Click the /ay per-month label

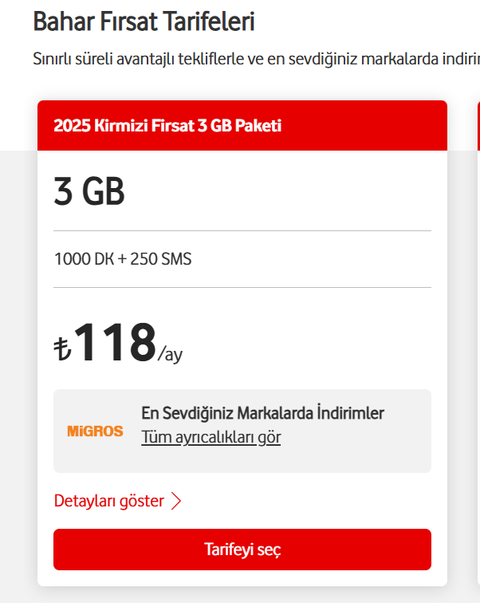170,354
